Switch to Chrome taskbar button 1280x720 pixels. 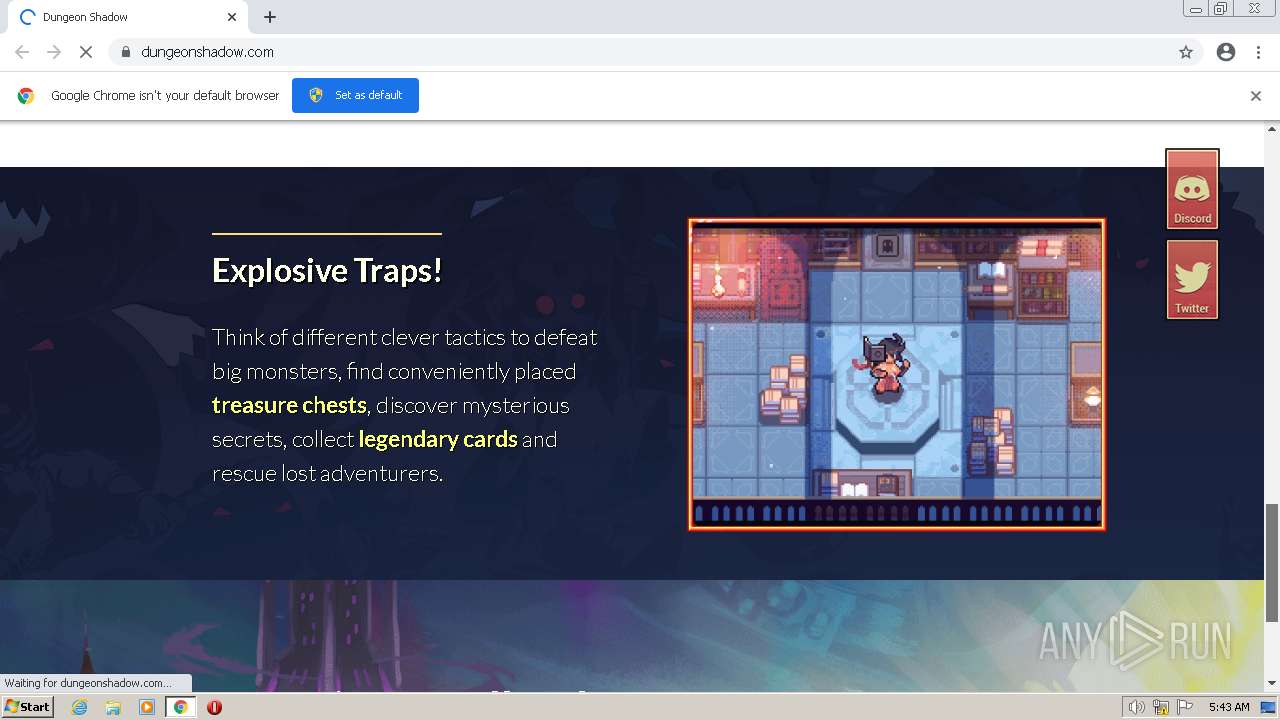click(x=180, y=707)
